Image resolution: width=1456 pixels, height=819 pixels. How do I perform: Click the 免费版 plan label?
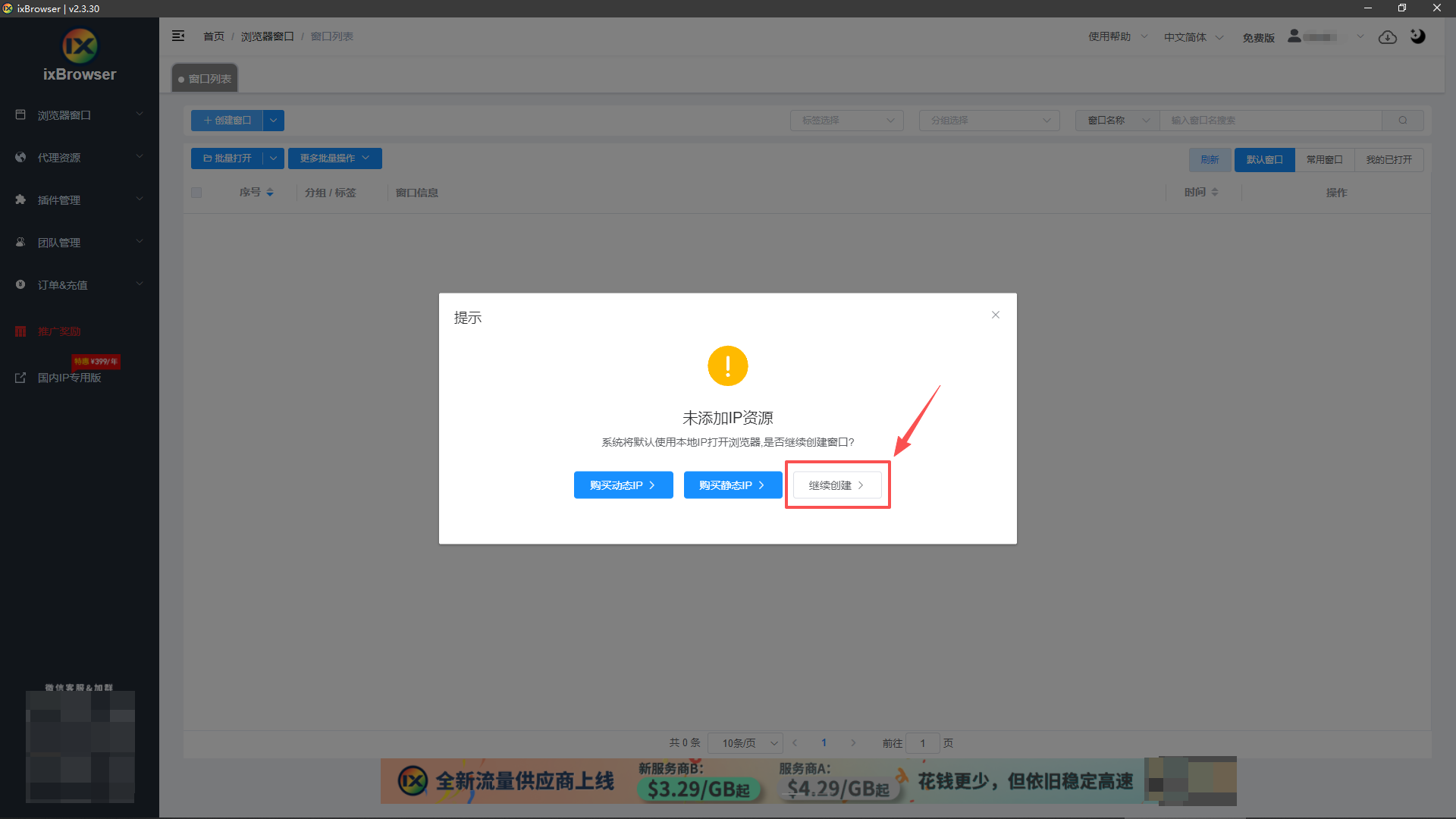click(x=1258, y=37)
